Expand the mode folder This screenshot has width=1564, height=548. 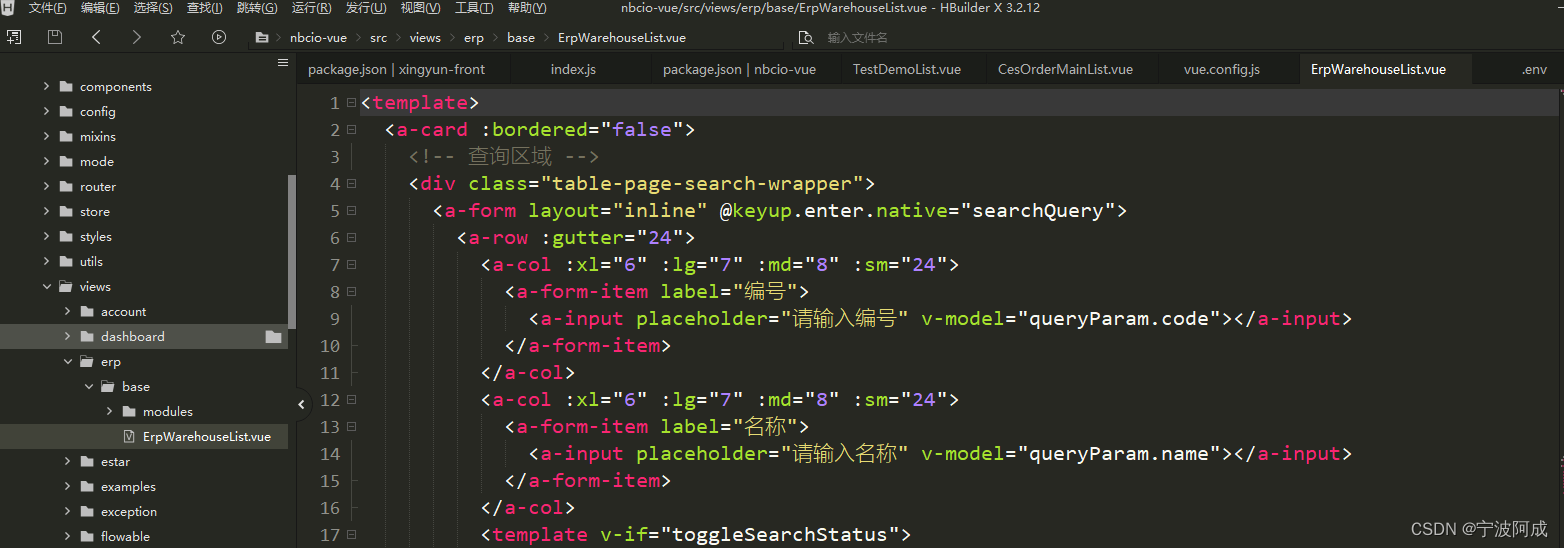[46, 162]
